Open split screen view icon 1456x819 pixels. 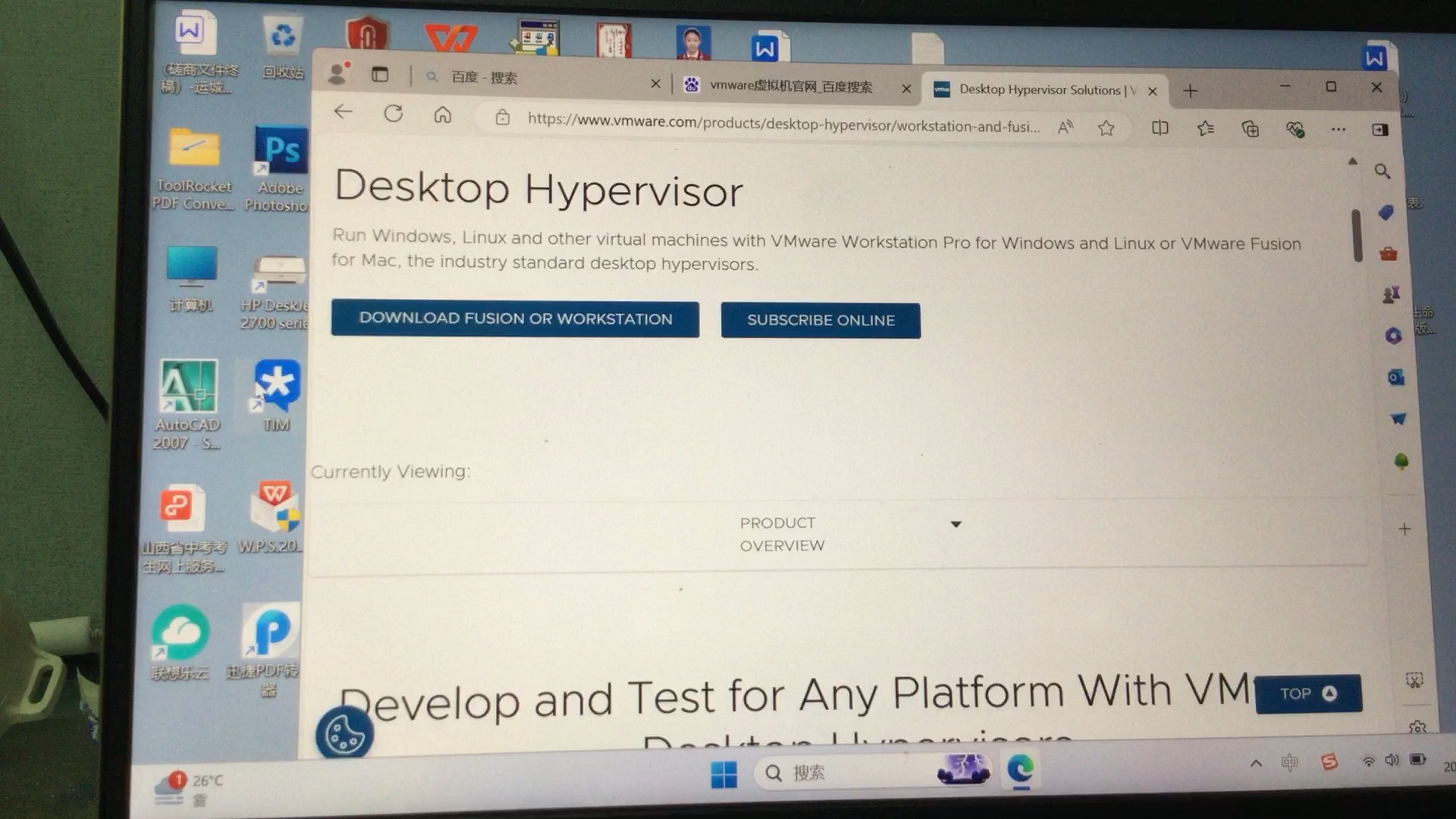(x=1159, y=127)
